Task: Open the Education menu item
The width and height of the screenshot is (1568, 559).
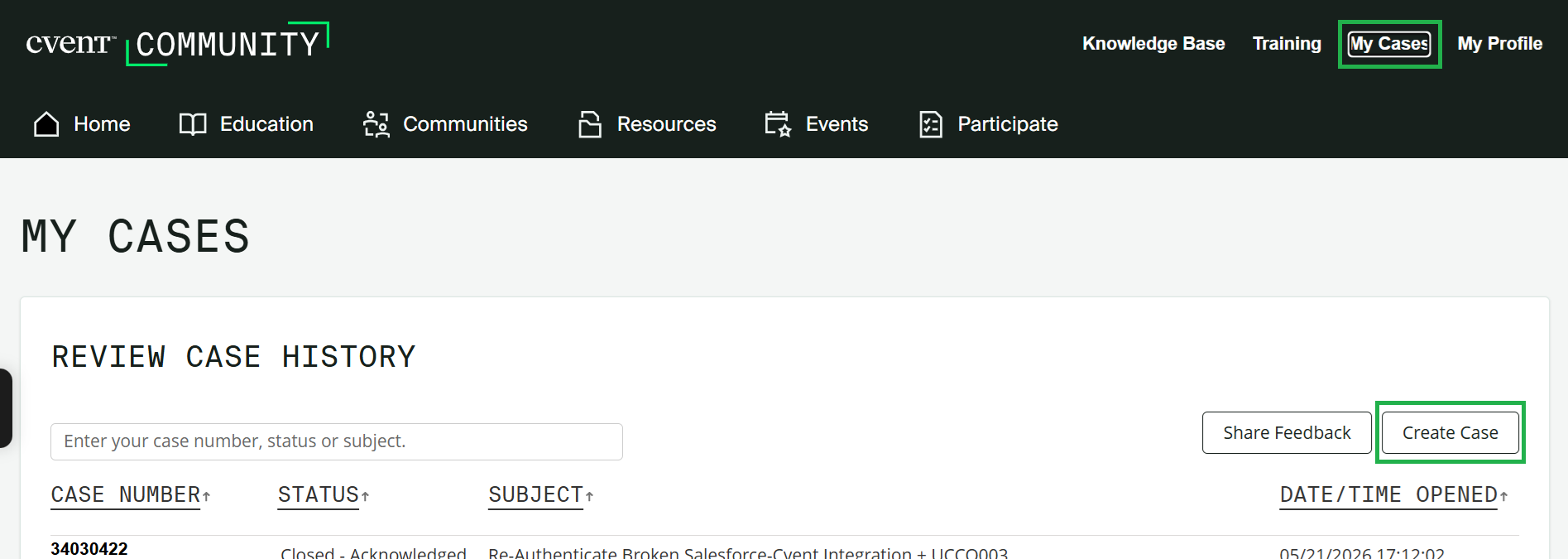Action: coord(247,124)
